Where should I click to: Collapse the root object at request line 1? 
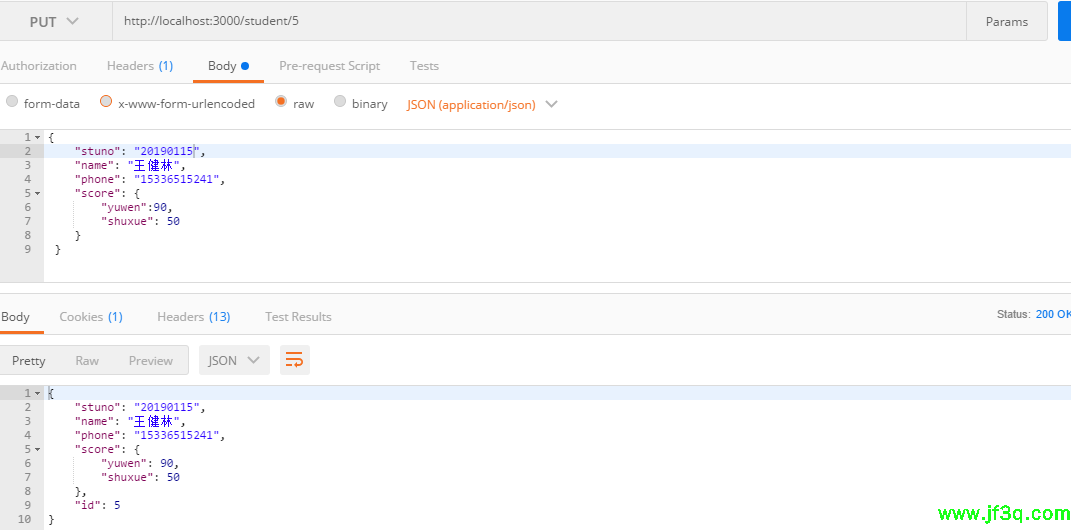click(38, 137)
